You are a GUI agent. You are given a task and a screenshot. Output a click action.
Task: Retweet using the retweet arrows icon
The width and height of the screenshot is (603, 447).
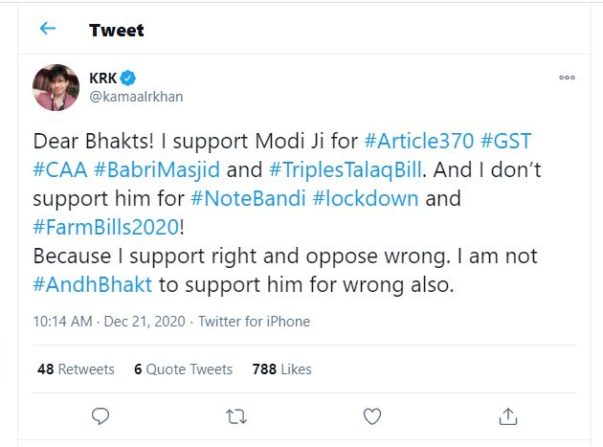[x=236, y=415]
